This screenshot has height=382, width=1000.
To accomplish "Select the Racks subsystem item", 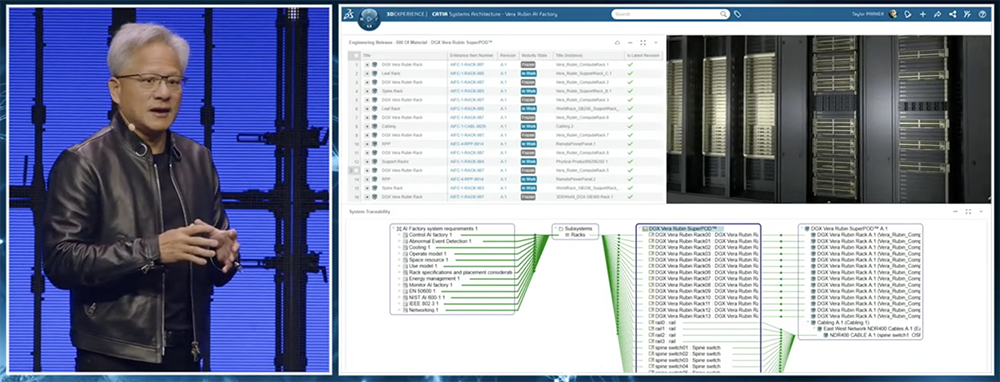I will [x=578, y=235].
